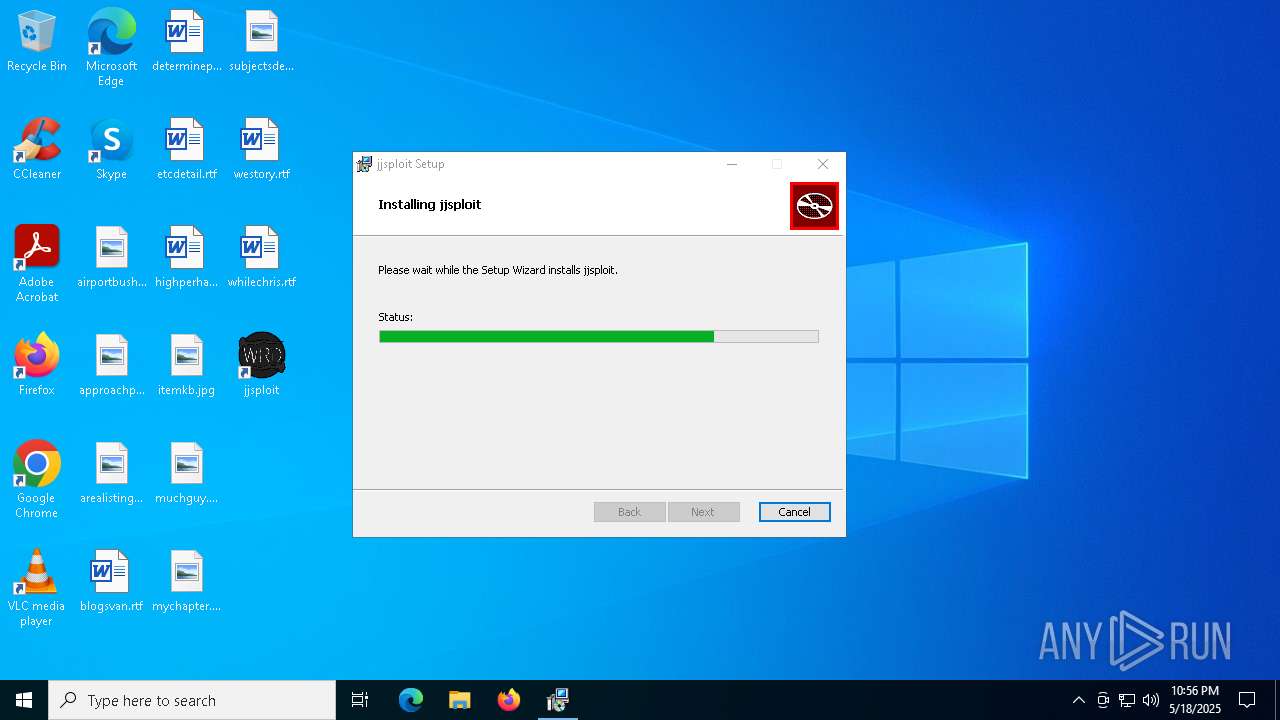Select the arealisting... image file icon
This screenshot has width=1280, height=720.
click(111, 474)
